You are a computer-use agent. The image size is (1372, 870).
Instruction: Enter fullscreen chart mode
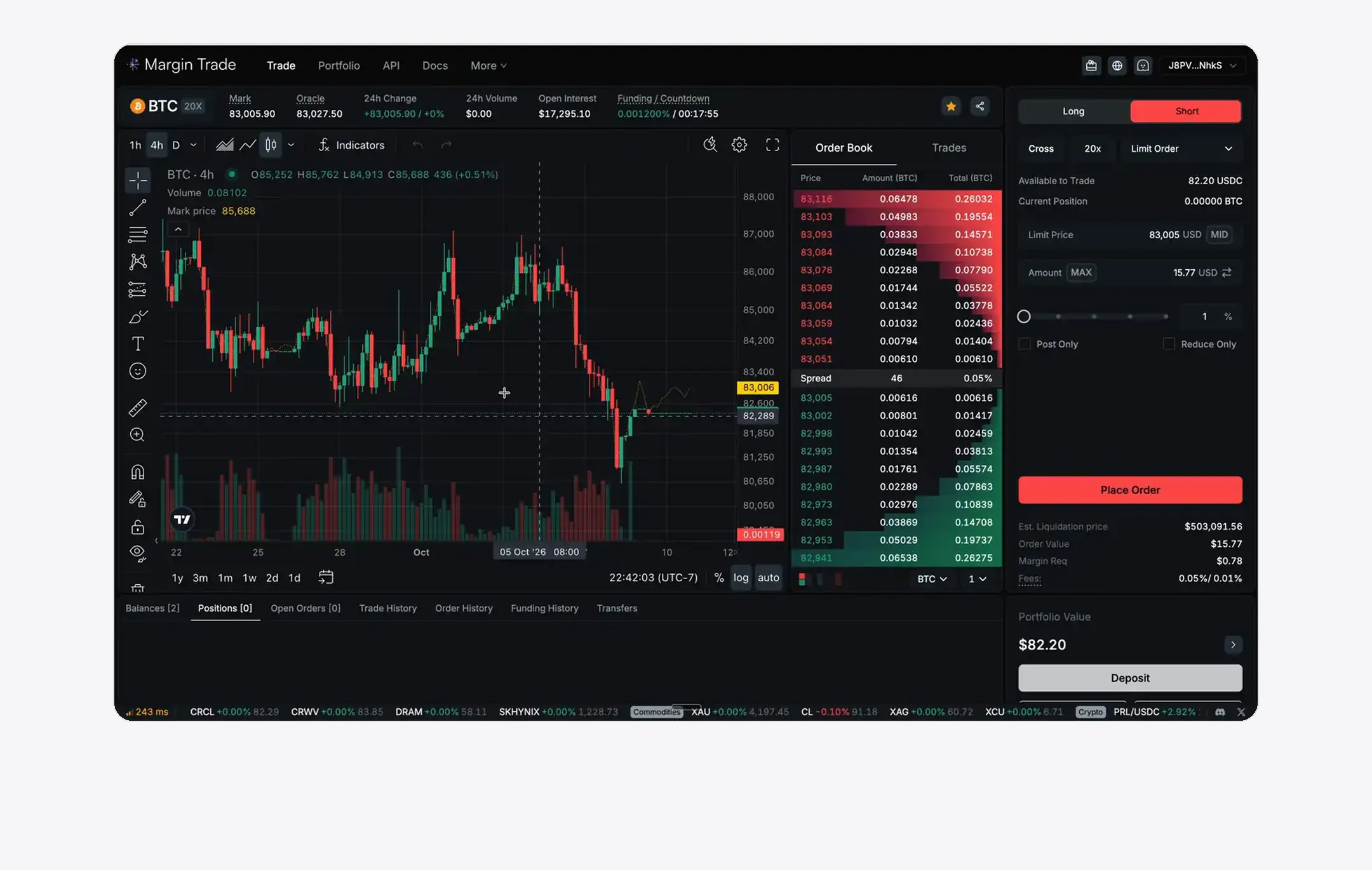772,145
